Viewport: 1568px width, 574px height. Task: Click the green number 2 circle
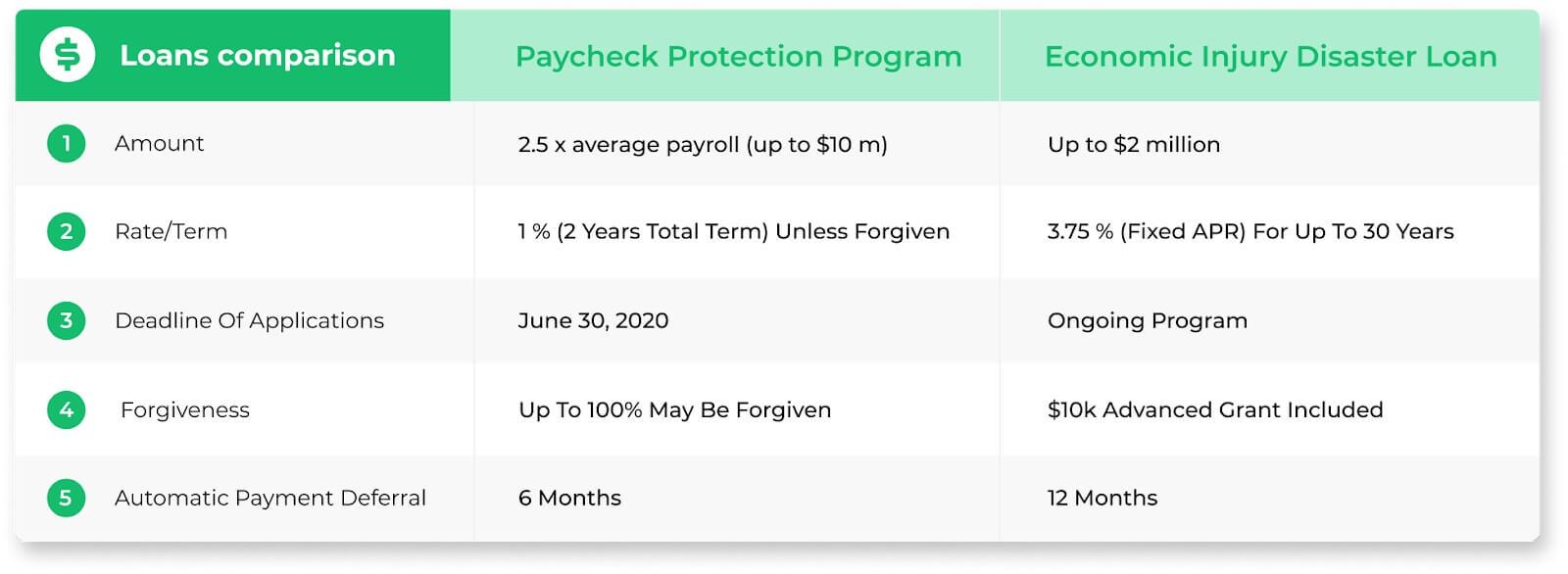66,232
